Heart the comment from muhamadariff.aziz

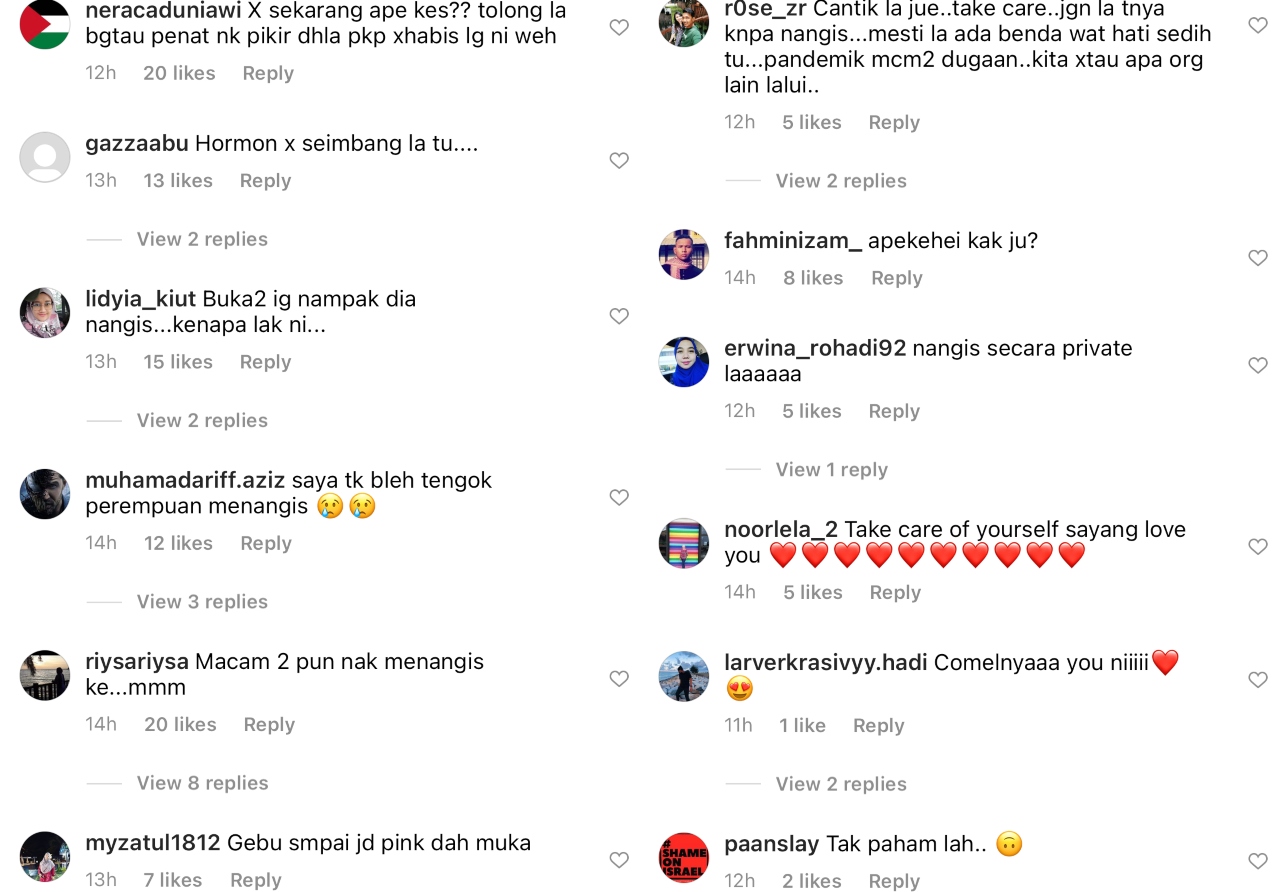coord(619,497)
